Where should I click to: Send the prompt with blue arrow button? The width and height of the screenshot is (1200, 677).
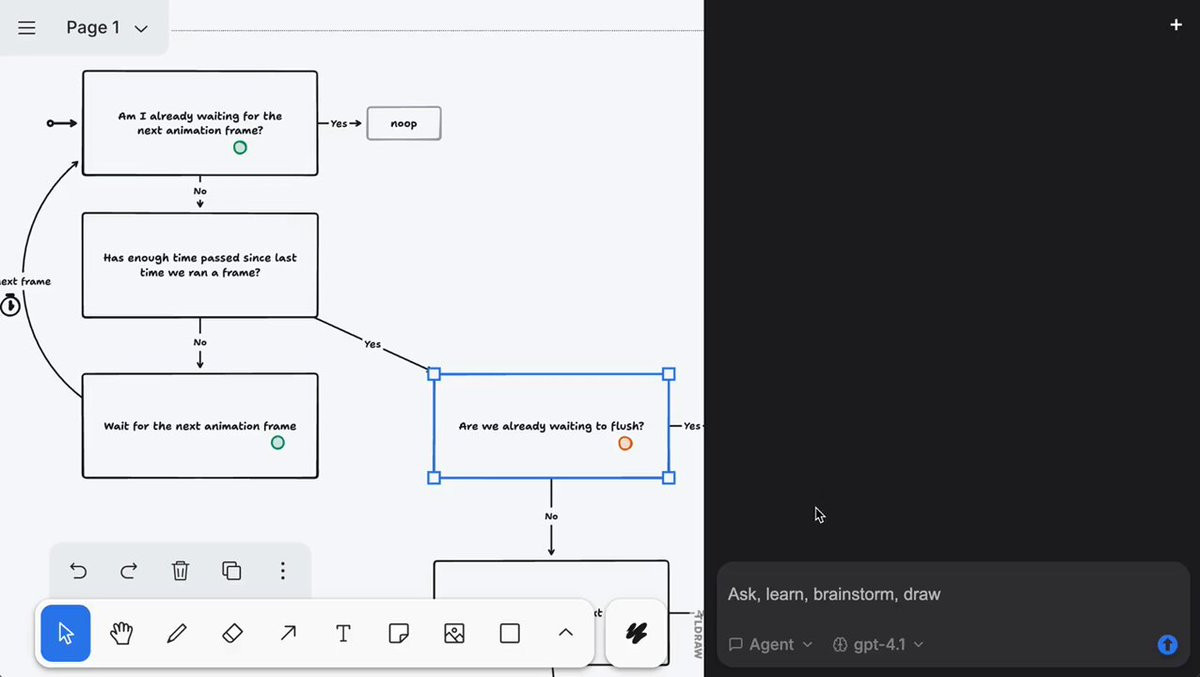click(1167, 645)
